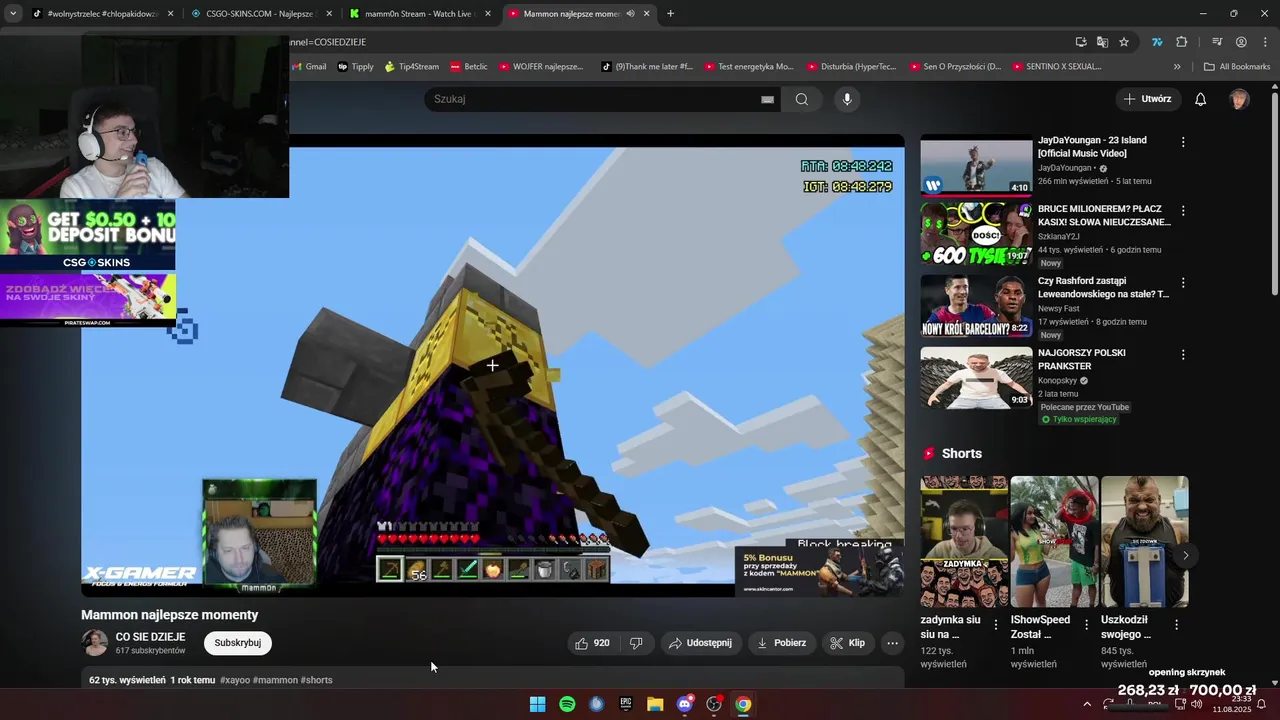
Task: Open Test energetyka bookmark
Action: [x=748, y=67]
